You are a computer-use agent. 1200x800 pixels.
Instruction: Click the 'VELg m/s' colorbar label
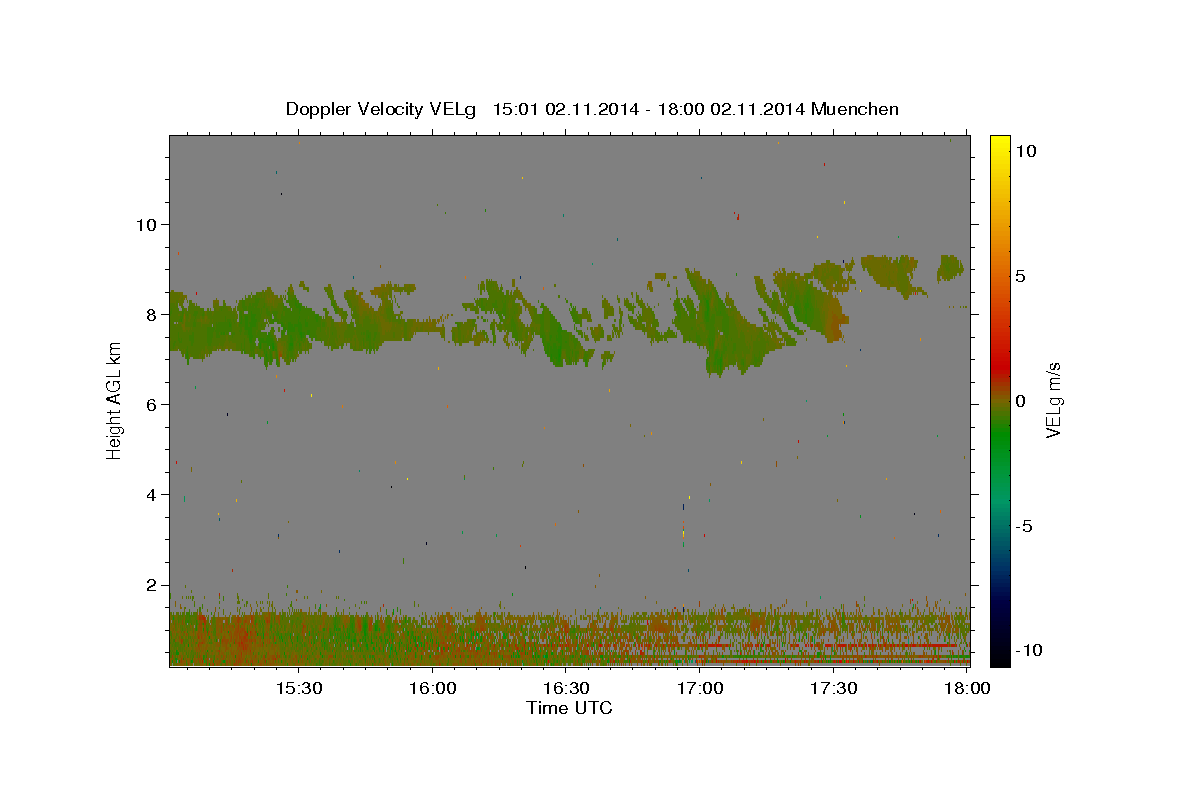click(x=1054, y=400)
